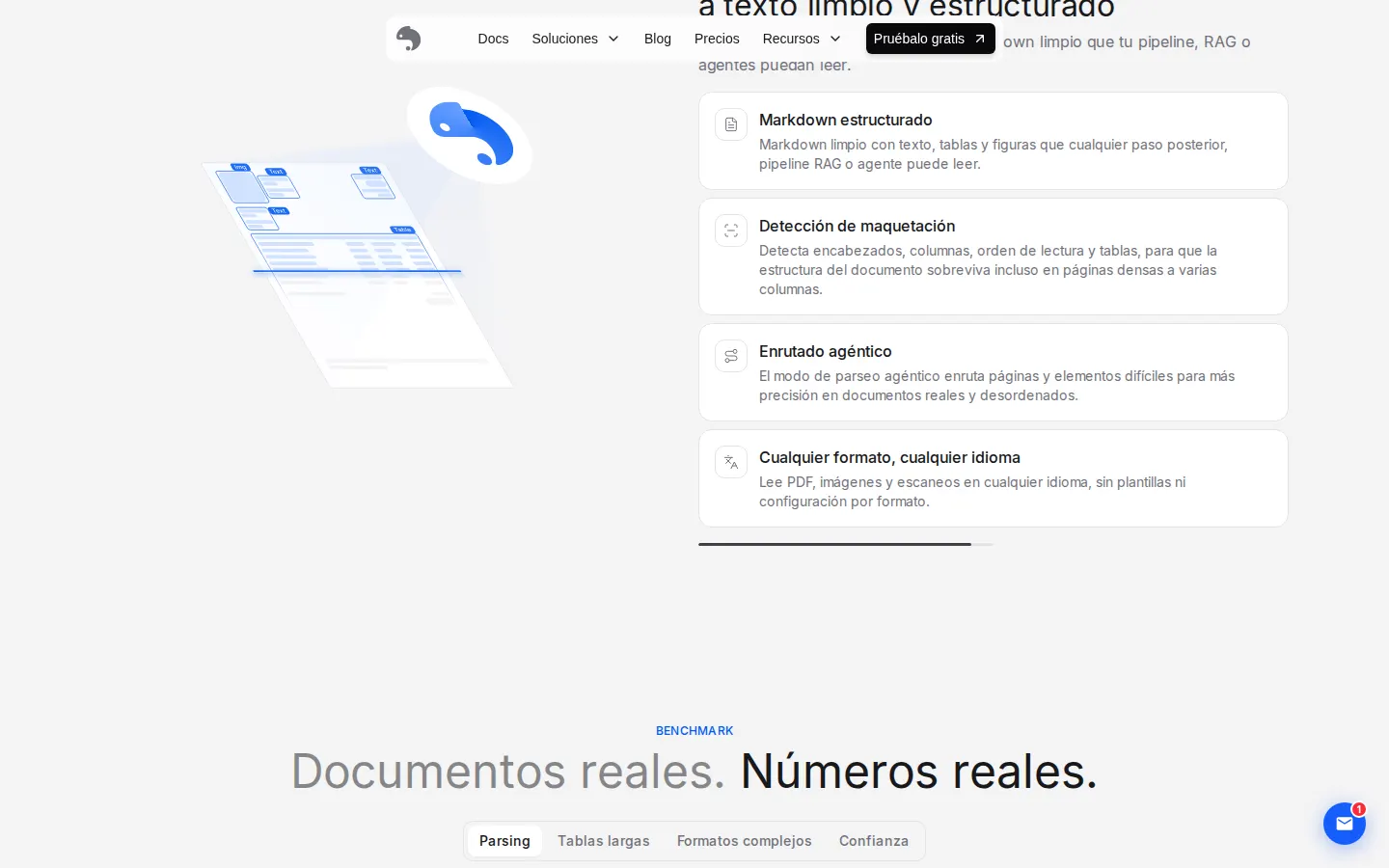Switch to the Tablas largas tab
This screenshot has width=1389, height=868.
(x=604, y=841)
